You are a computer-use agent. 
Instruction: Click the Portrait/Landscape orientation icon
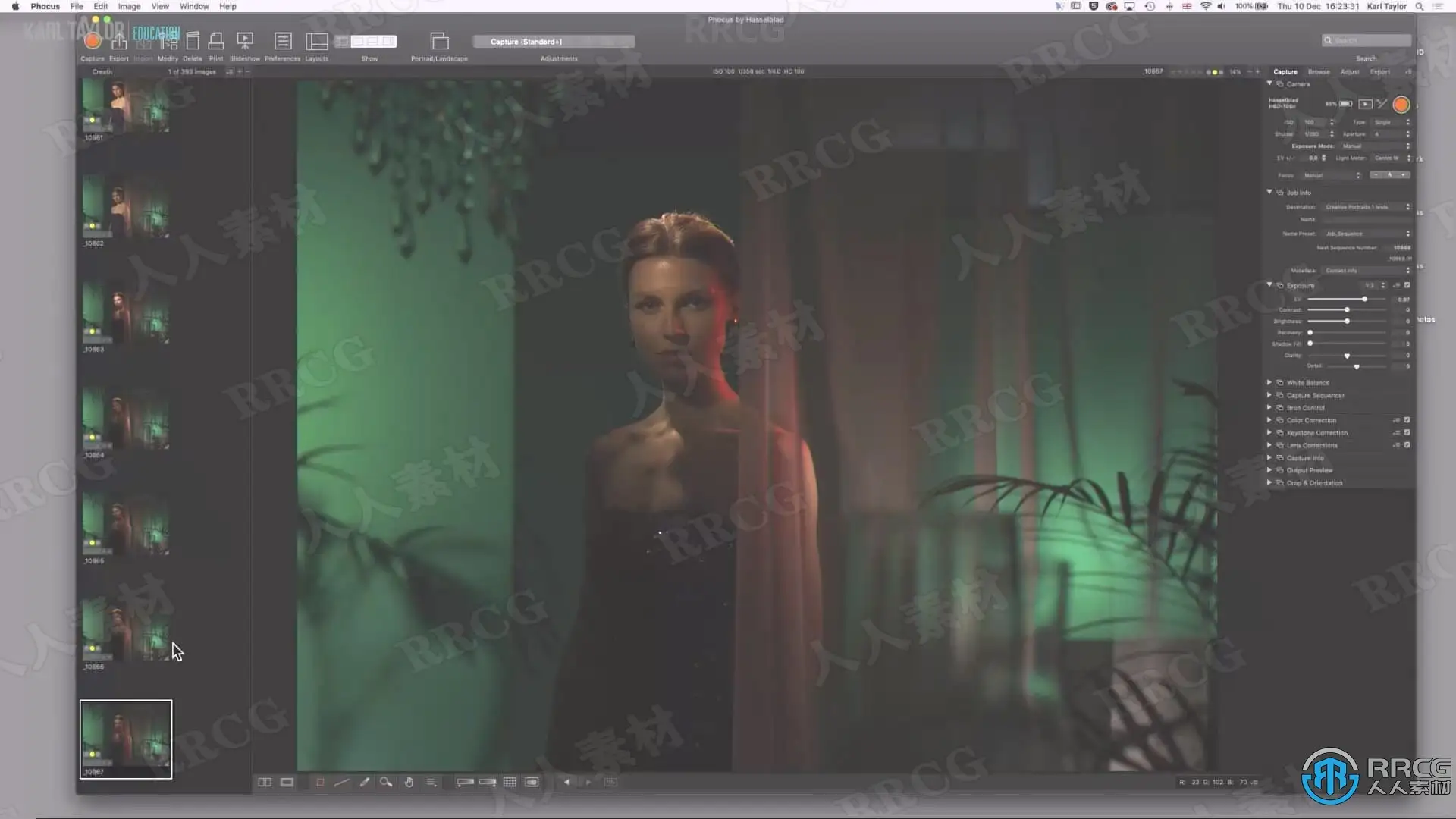click(x=439, y=42)
